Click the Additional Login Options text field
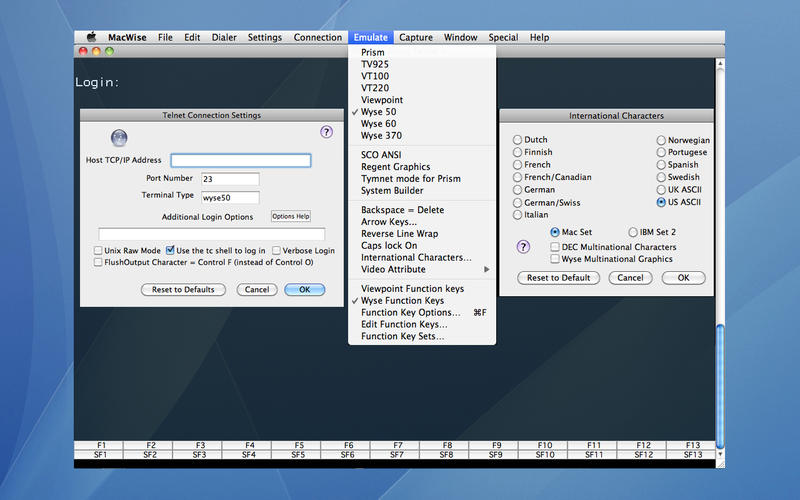 (x=211, y=234)
